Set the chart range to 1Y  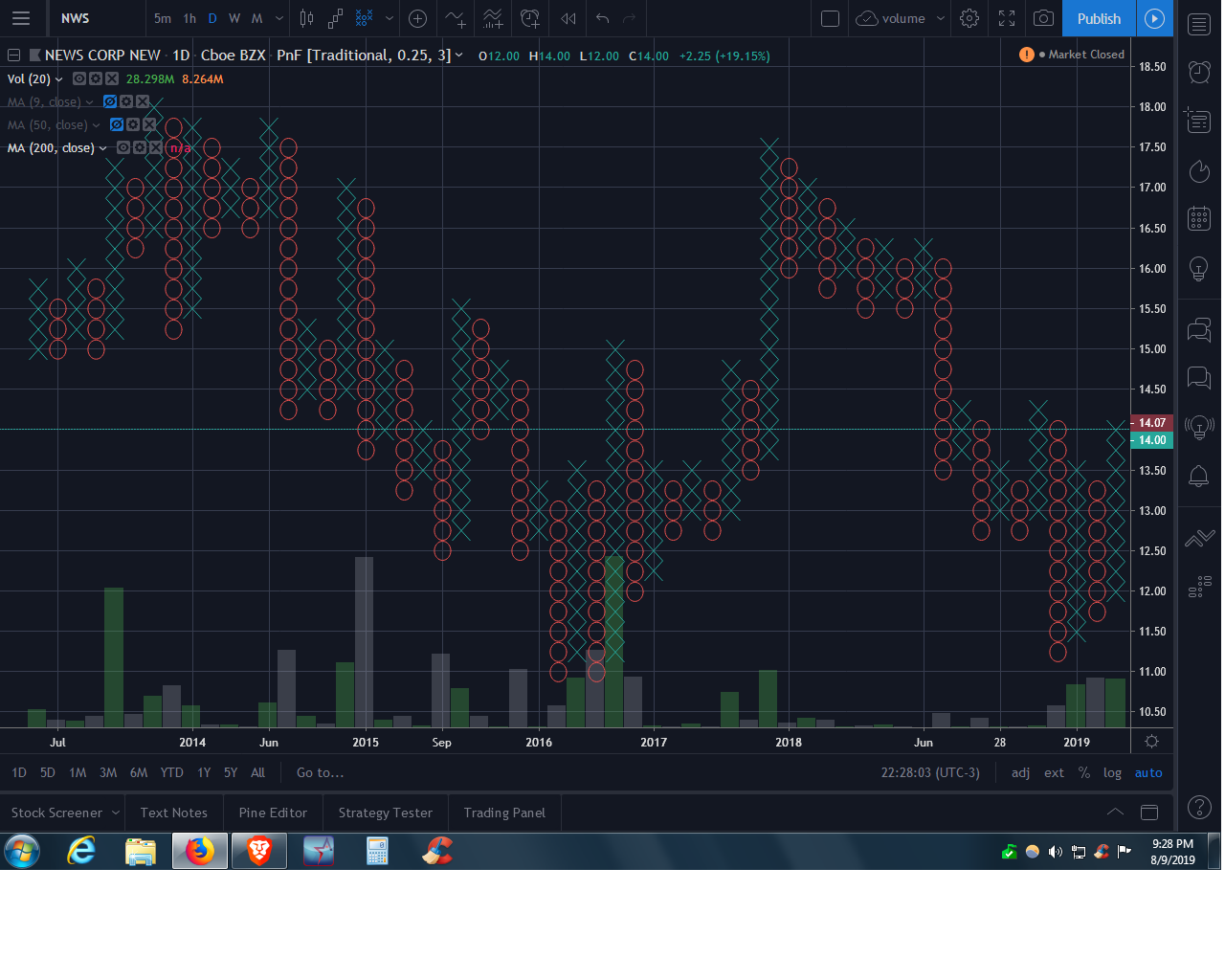coord(204,772)
